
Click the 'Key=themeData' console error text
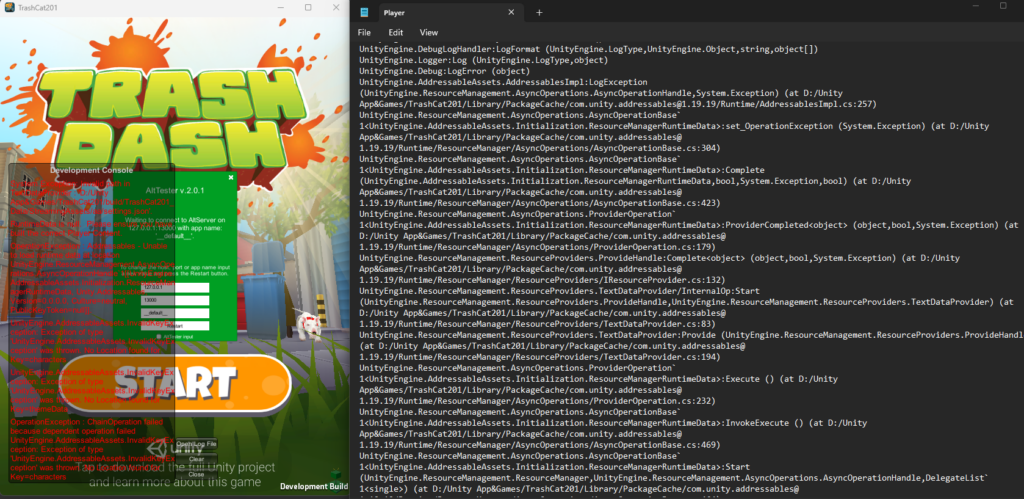point(39,409)
